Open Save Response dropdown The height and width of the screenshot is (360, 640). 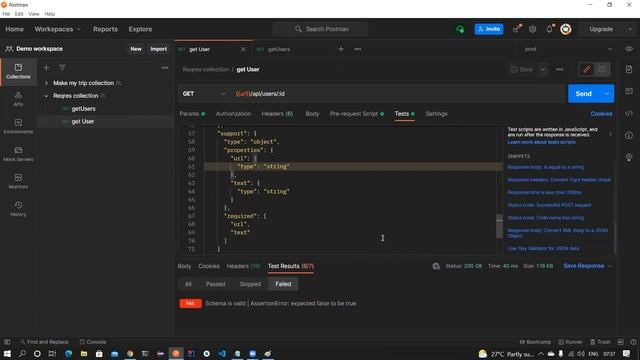tap(588, 266)
